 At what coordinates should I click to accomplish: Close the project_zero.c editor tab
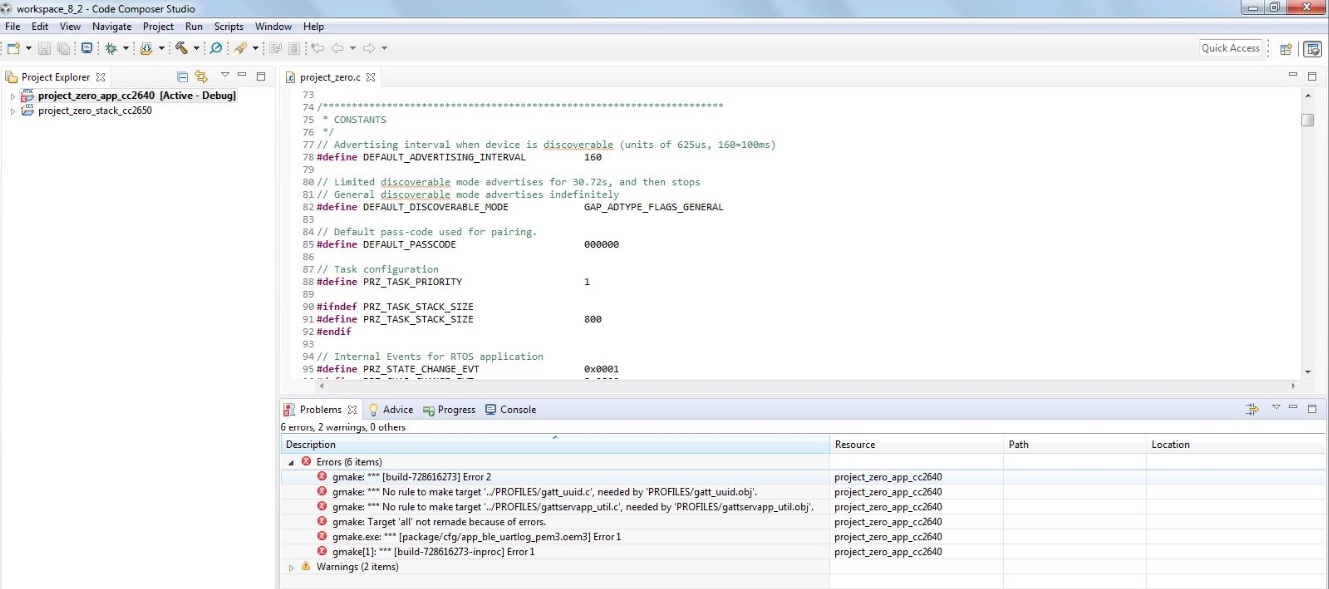tap(371, 77)
